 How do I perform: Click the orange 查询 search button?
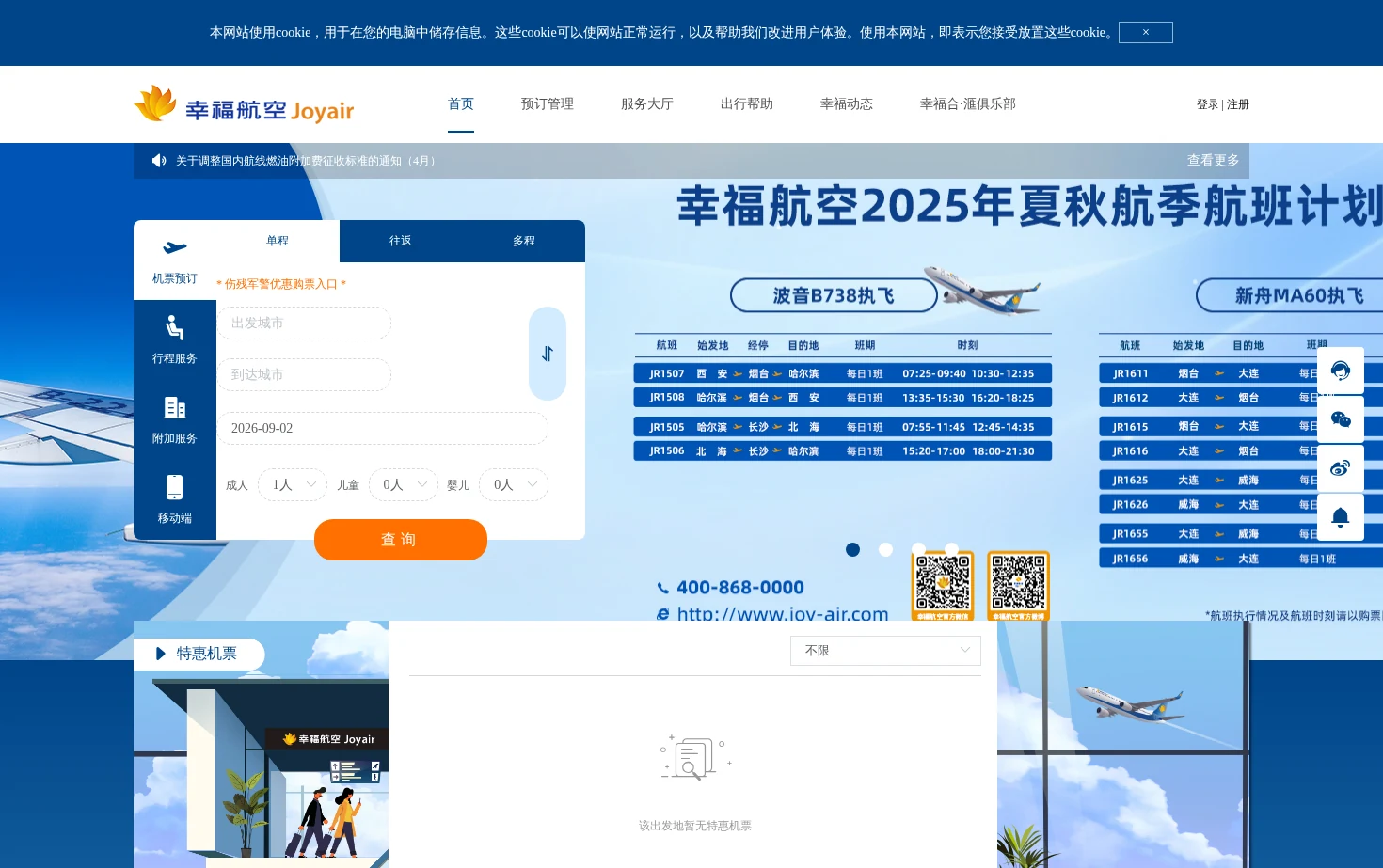[401, 540]
